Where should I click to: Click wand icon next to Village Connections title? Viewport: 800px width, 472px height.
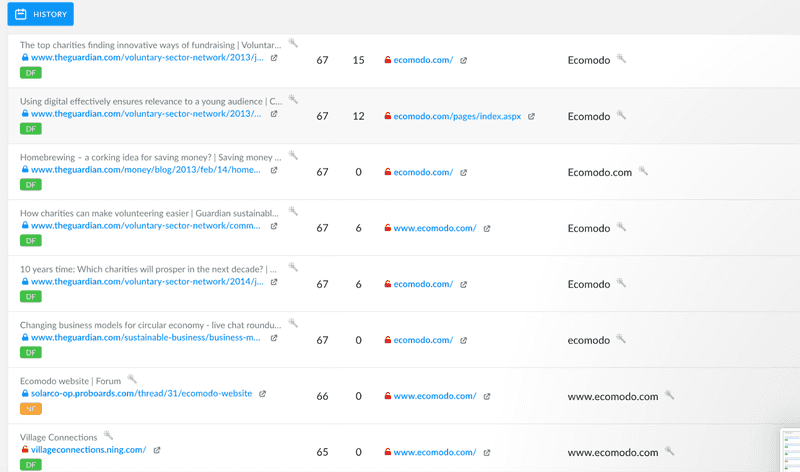(x=108, y=435)
